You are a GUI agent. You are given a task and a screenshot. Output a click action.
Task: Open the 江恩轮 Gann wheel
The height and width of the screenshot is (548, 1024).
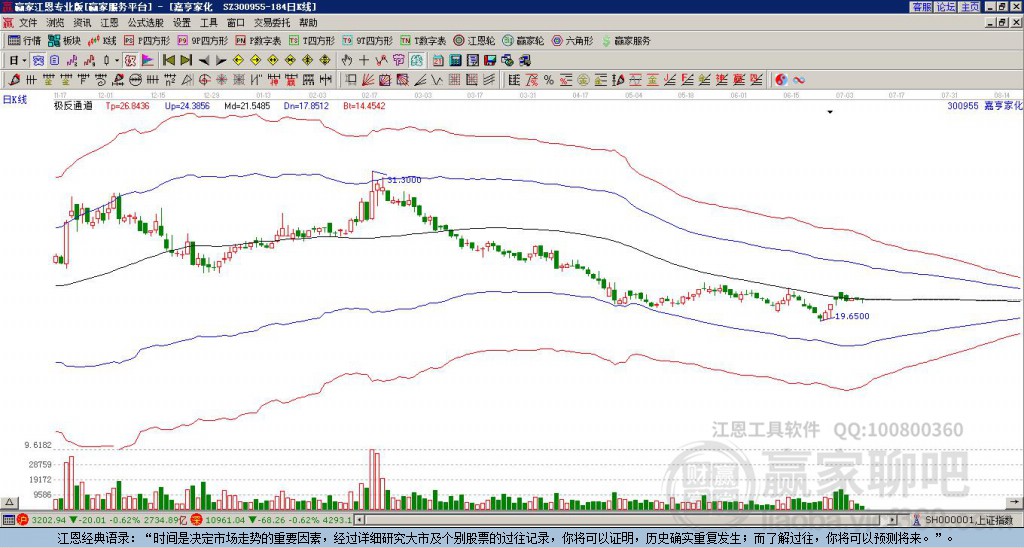(474, 40)
